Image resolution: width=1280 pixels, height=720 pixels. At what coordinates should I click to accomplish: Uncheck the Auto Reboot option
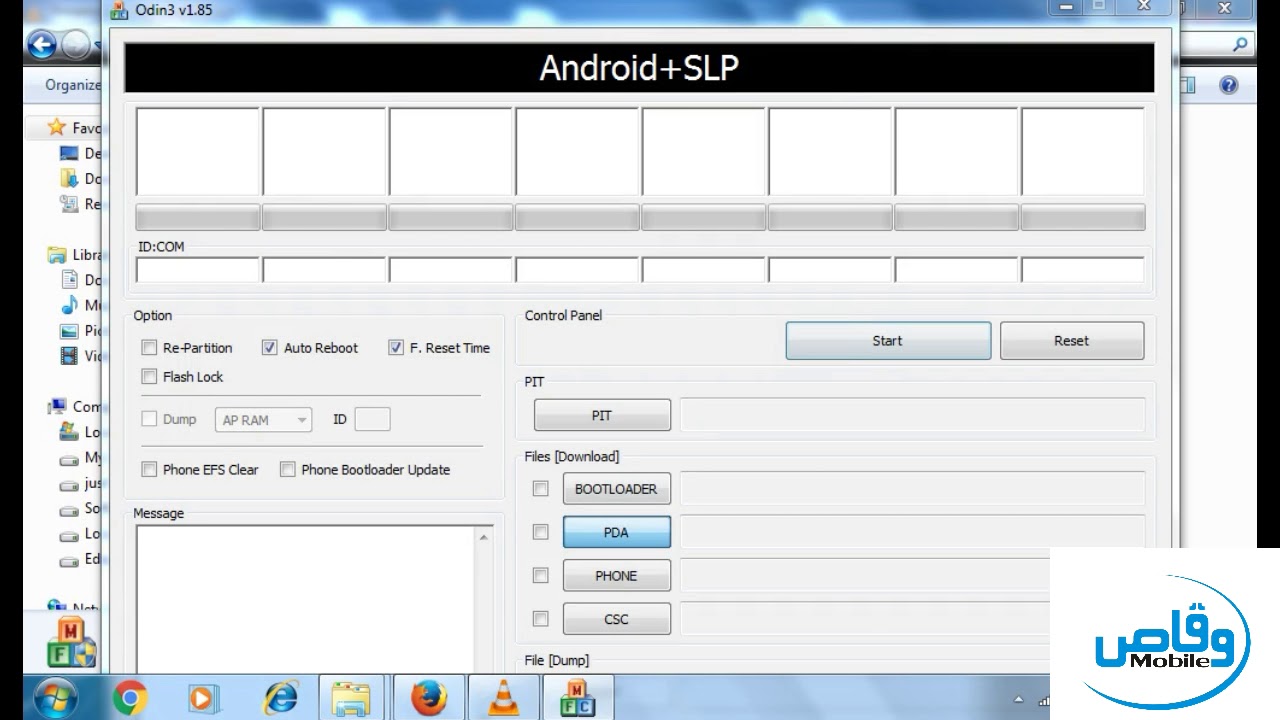click(x=269, y=348)
